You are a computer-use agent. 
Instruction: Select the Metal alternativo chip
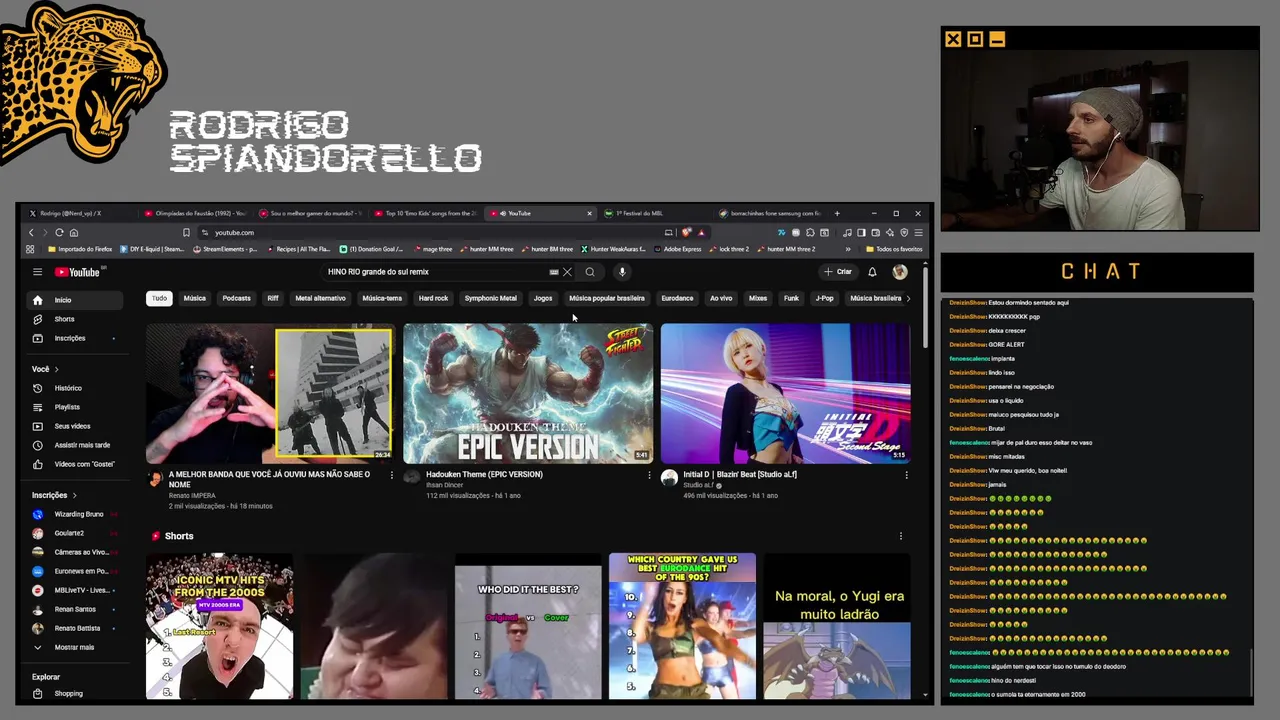point(320,298)
